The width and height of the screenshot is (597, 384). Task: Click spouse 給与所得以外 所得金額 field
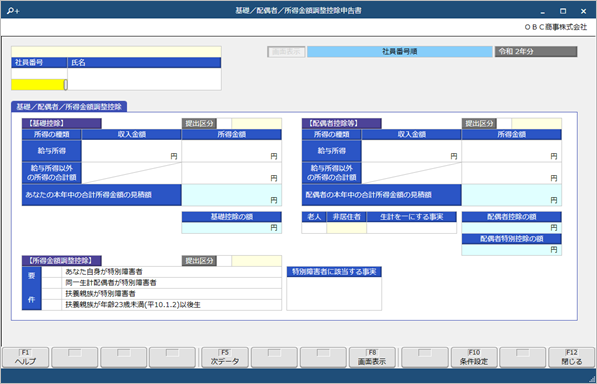click(x=511, y=173)
